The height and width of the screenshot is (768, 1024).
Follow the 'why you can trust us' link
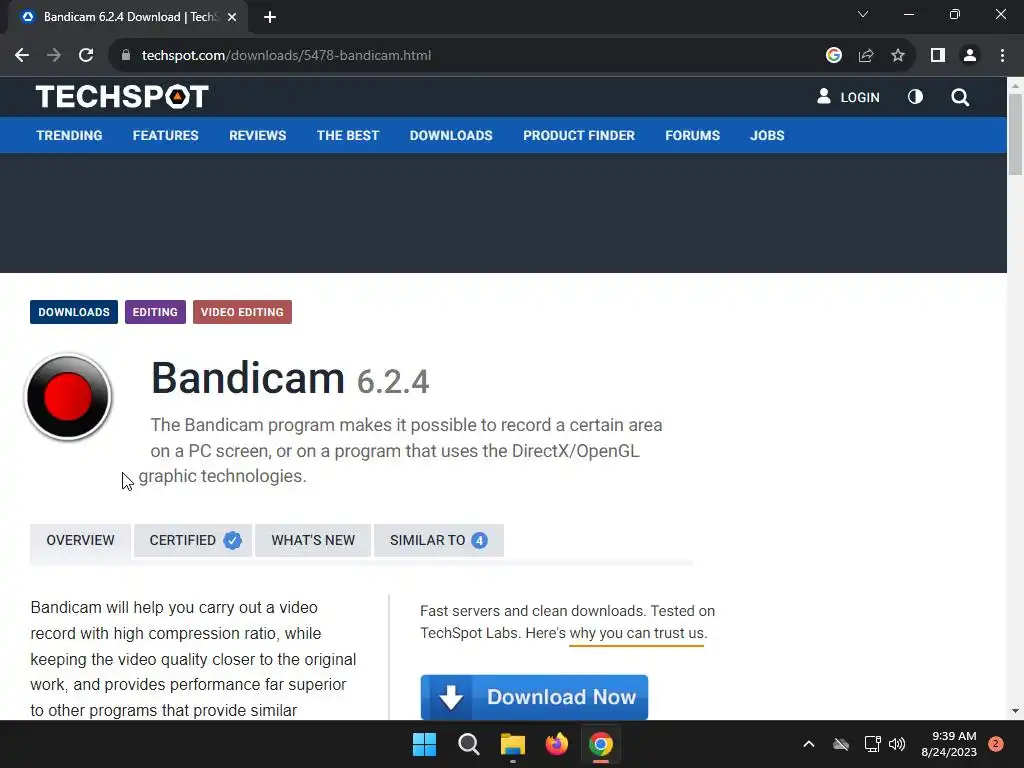click(x=637, y=633)
